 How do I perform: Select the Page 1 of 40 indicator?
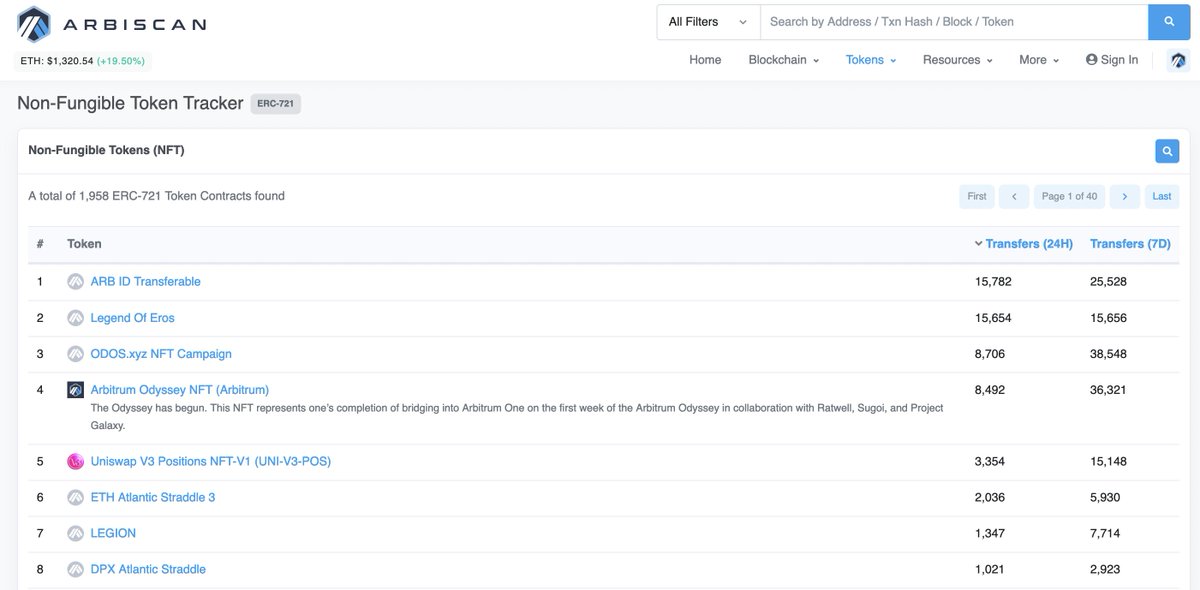coord(1069,196)
